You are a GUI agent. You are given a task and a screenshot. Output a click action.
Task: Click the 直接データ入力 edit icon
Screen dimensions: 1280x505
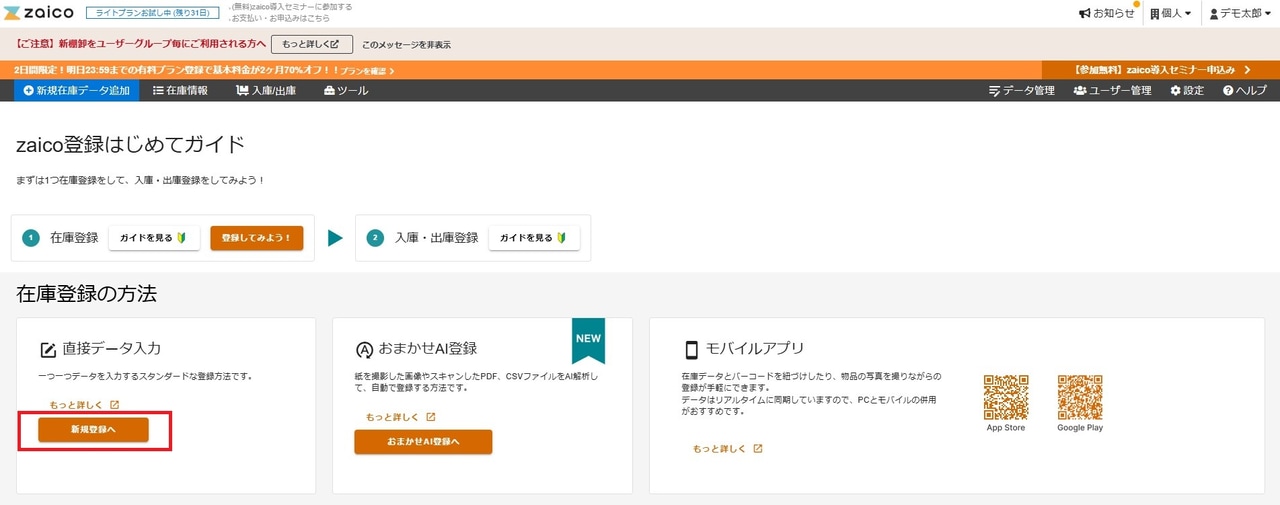pyautogui.click(x=47, y=350)
